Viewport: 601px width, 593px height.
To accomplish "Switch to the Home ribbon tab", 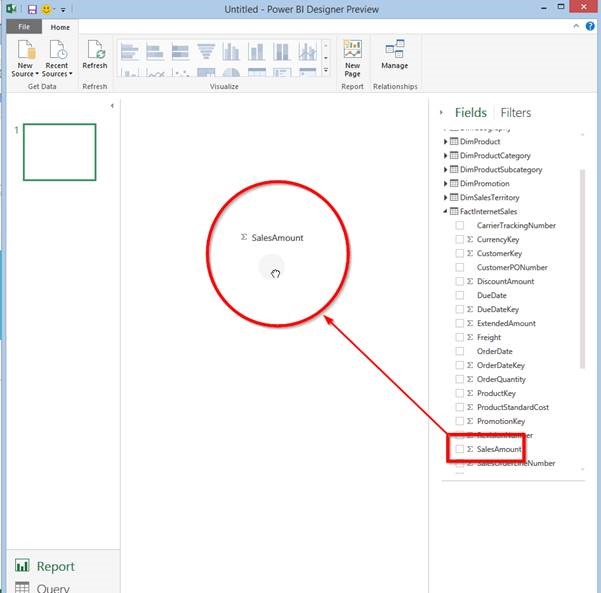I will coord(60,27).
